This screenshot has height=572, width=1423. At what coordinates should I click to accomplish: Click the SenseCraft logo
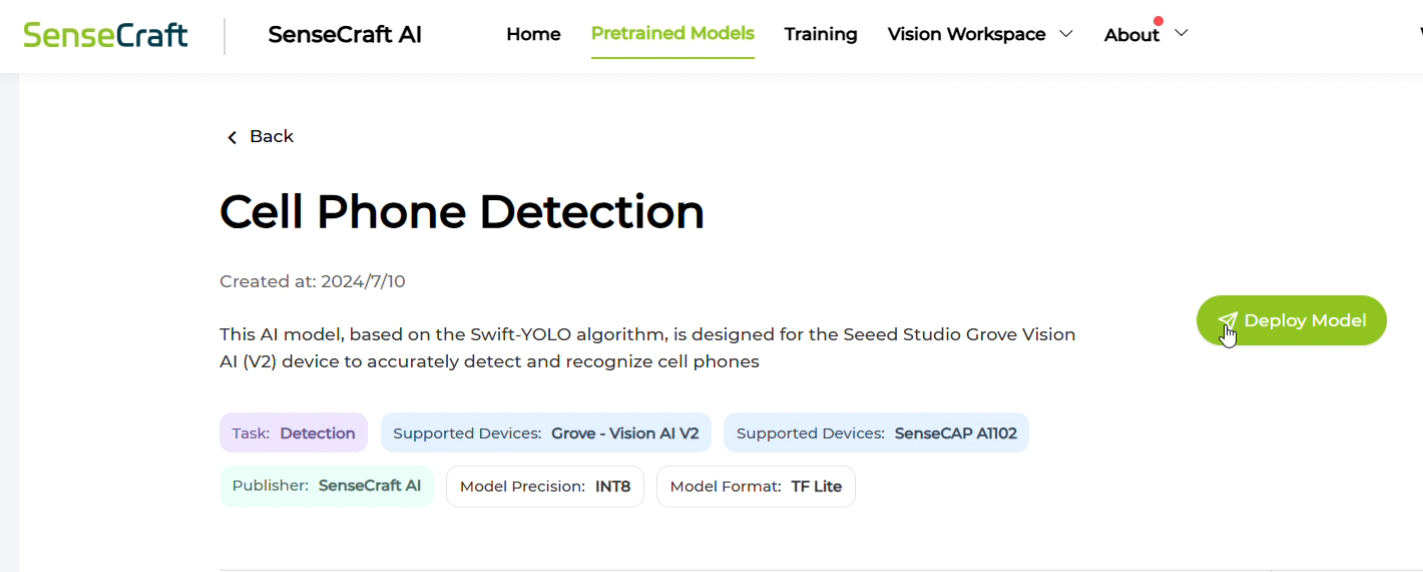coord(105,35)
